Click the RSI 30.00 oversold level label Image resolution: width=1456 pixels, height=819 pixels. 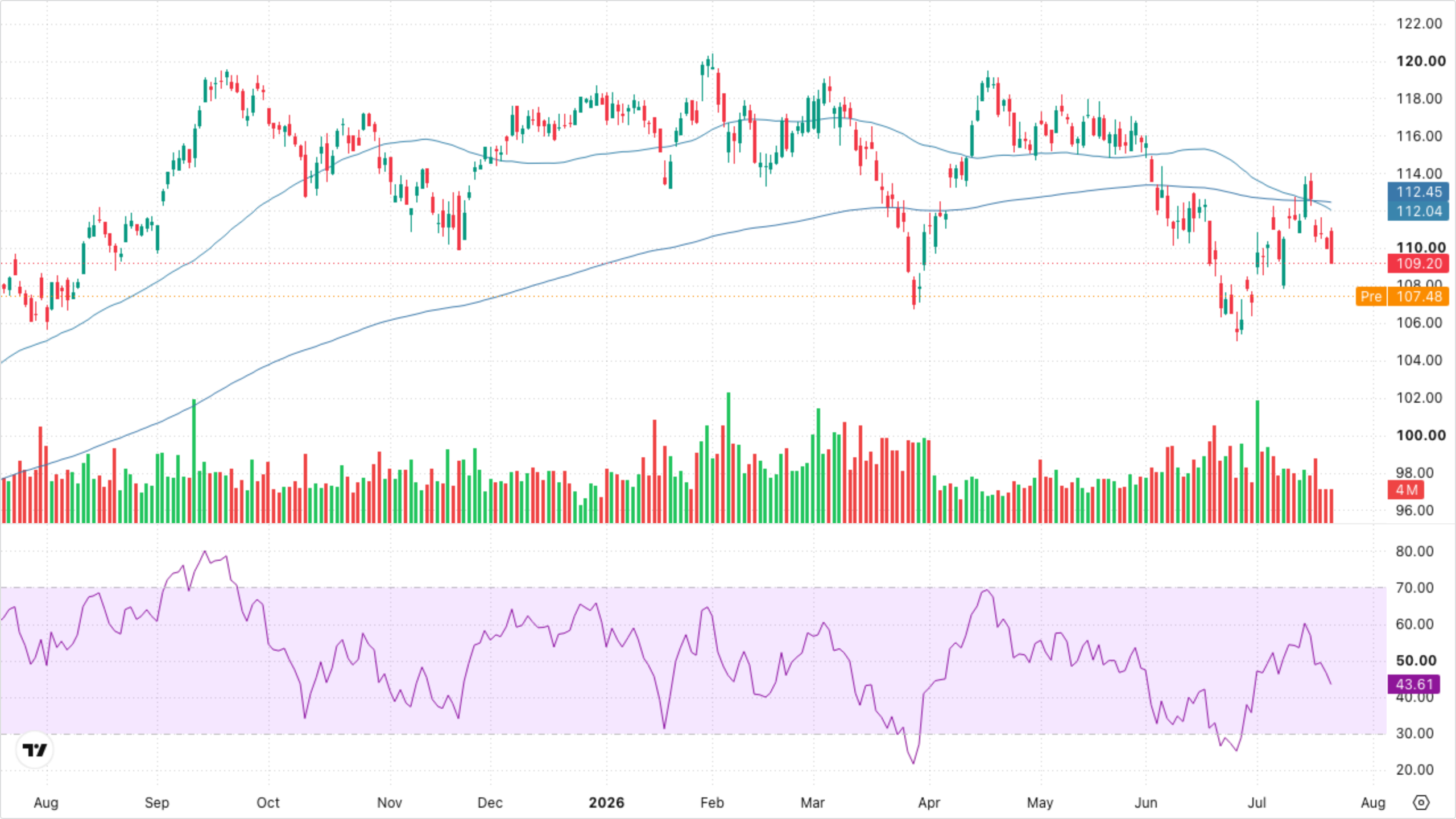coord(1414,733)
